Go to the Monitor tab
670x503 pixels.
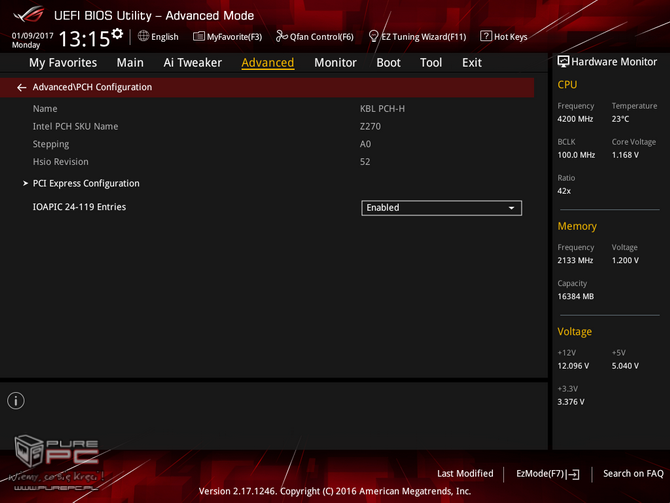click(335, 63)
